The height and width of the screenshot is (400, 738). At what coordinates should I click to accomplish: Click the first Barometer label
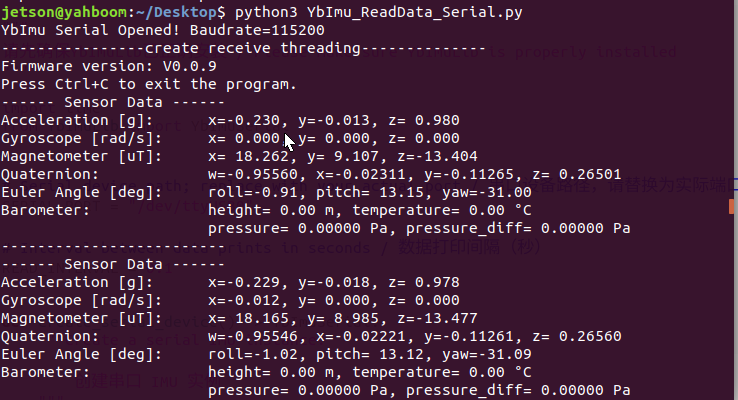45,210
